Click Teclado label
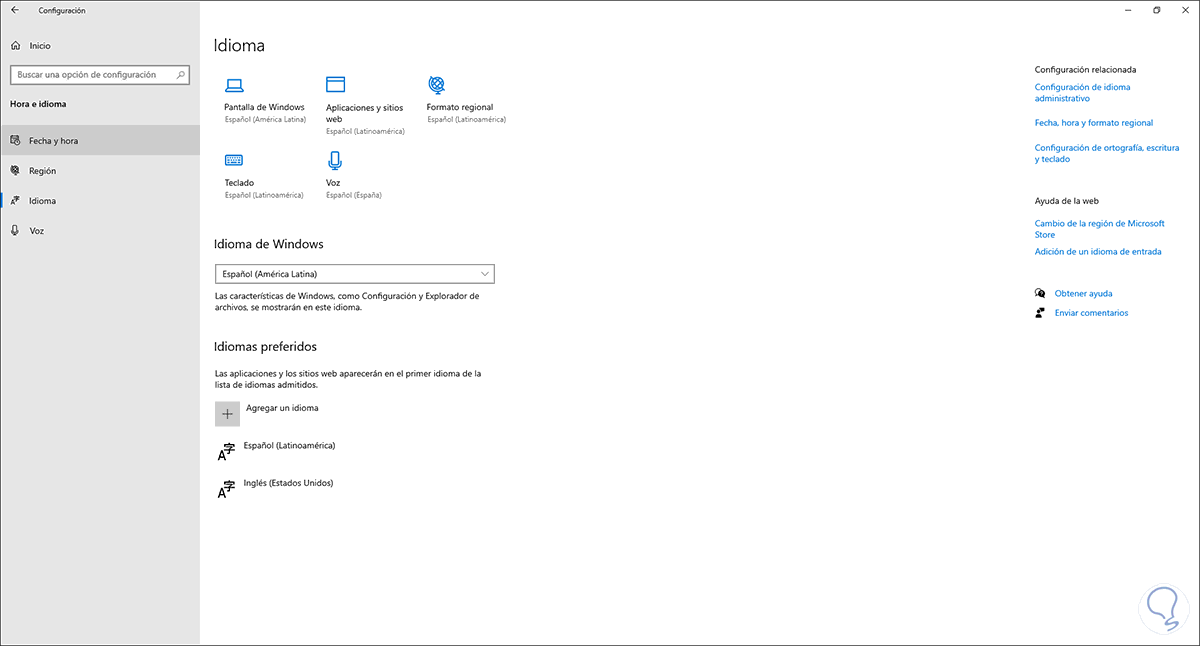The height and width of the screenshot is (646, 1200). [x=239, y=183]
